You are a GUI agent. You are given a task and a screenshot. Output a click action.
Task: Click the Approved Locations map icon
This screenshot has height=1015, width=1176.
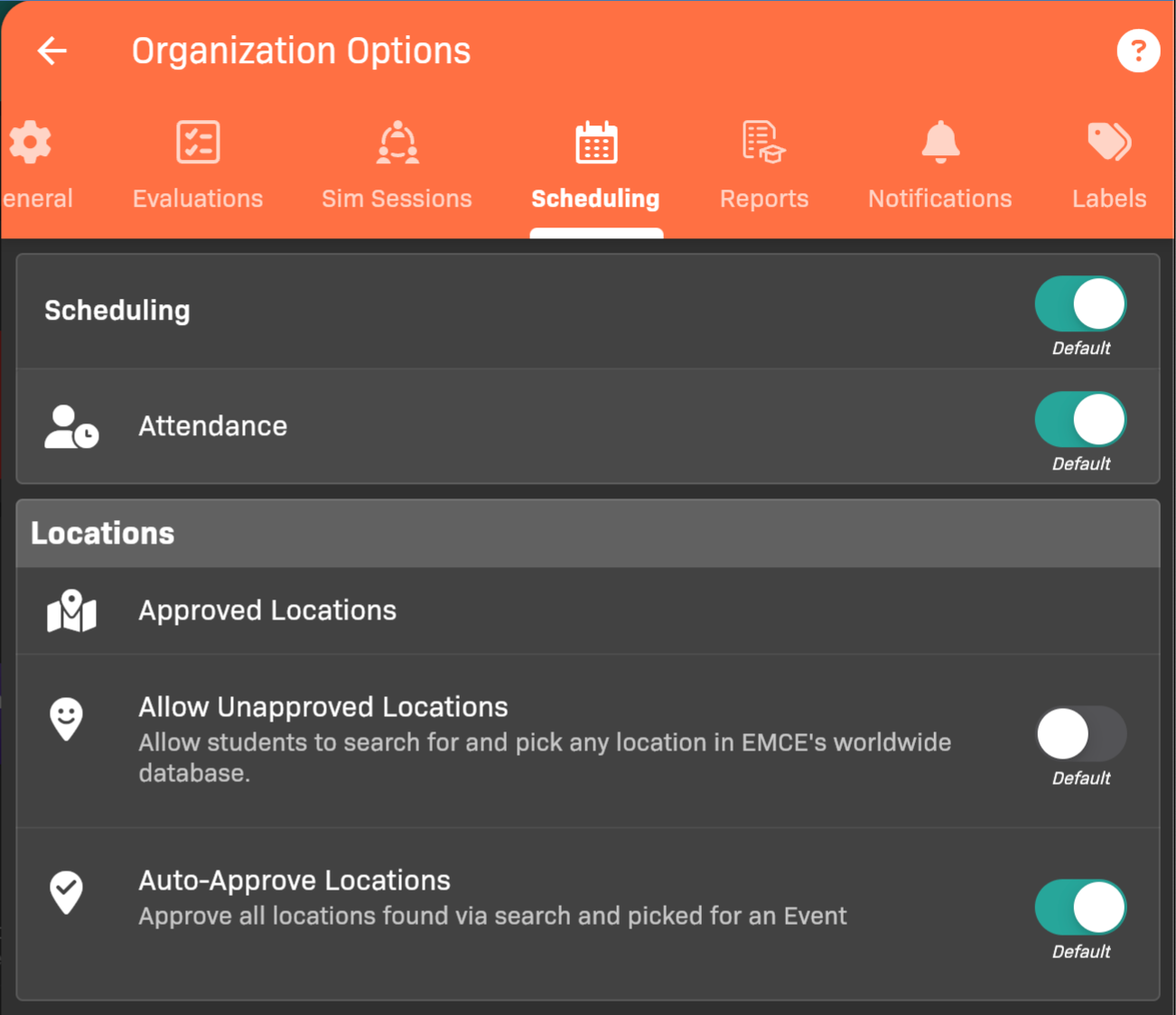click(71, 611)
